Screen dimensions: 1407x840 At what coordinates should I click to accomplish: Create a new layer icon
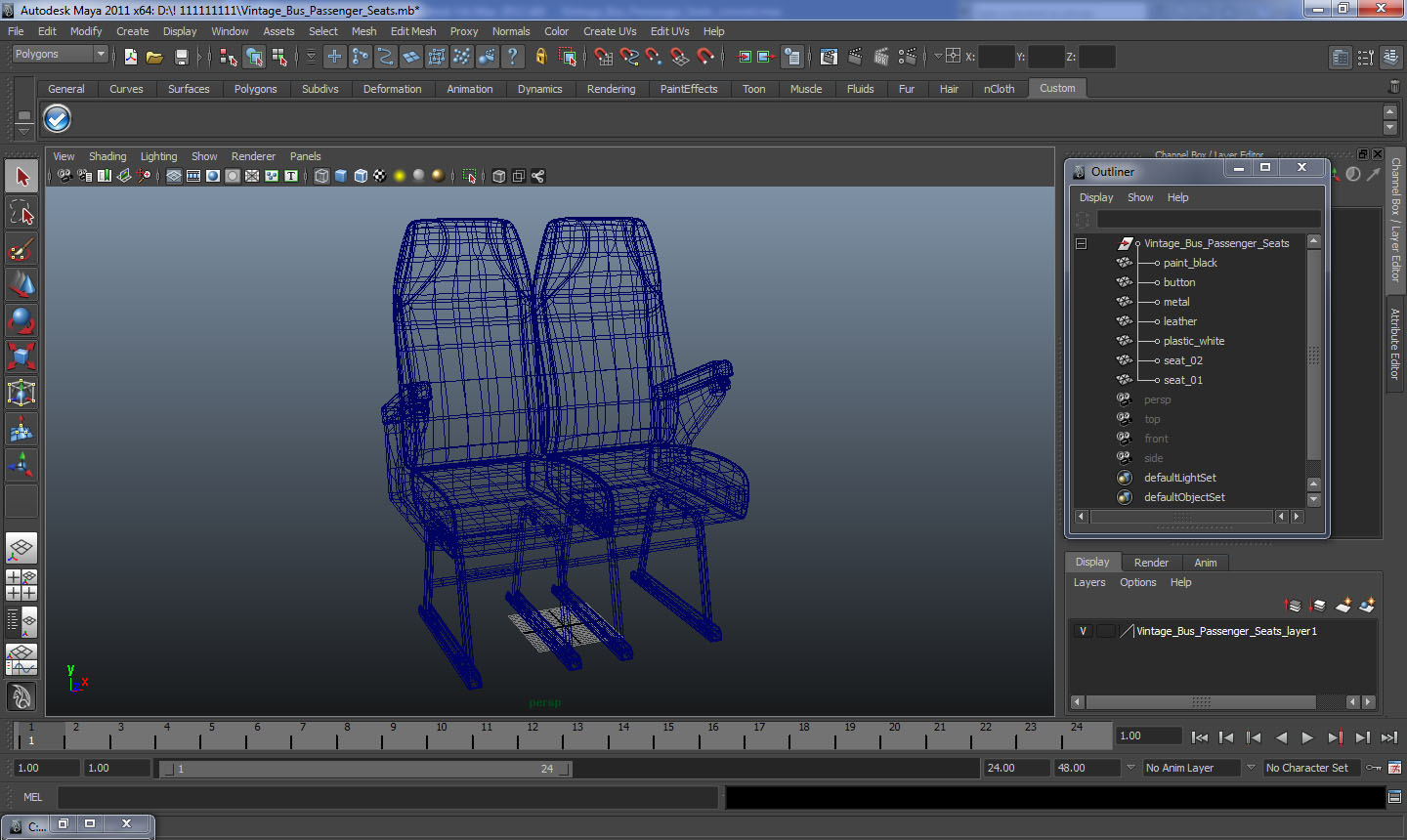[1343, 606]
